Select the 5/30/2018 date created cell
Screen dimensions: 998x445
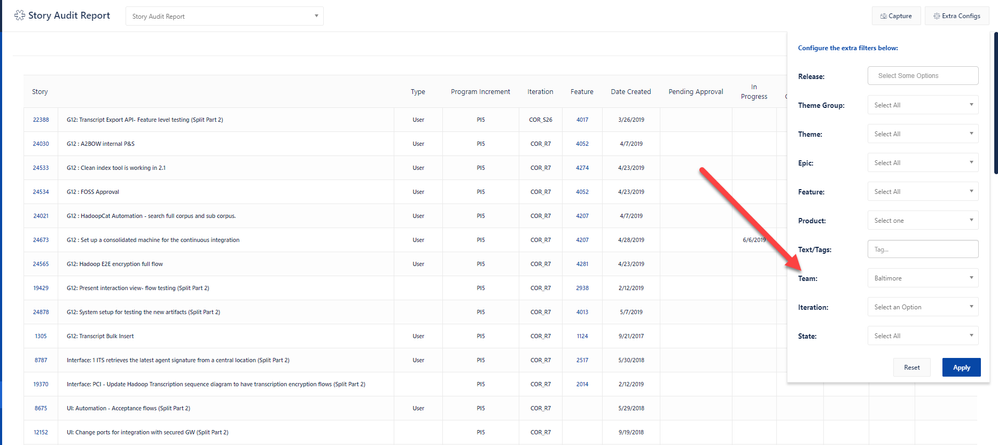coord(631,360)
